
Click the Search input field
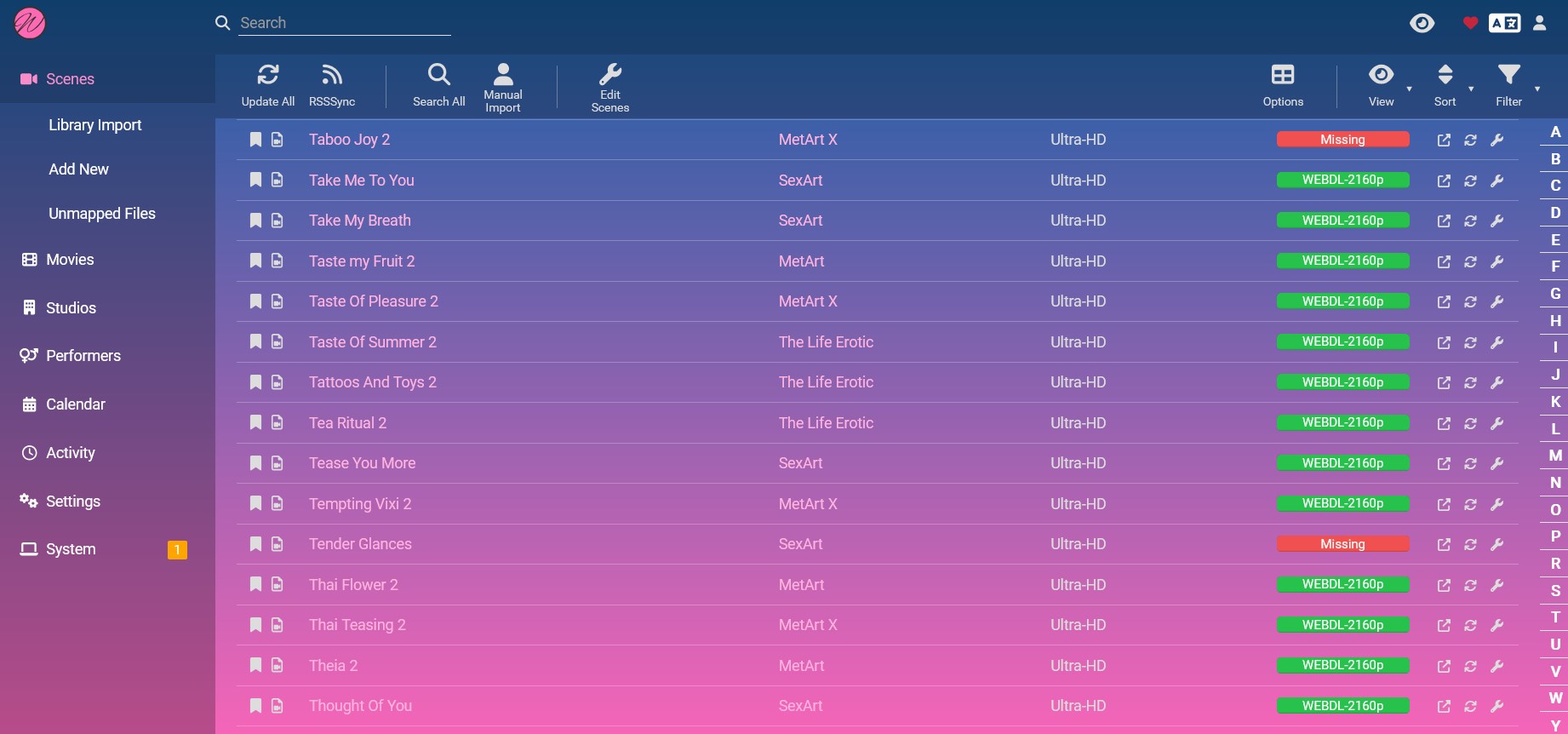[345, 23]
